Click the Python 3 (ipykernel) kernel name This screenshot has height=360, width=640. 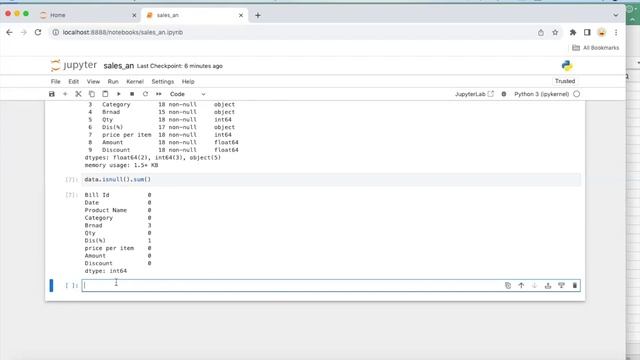click(541, 94)
